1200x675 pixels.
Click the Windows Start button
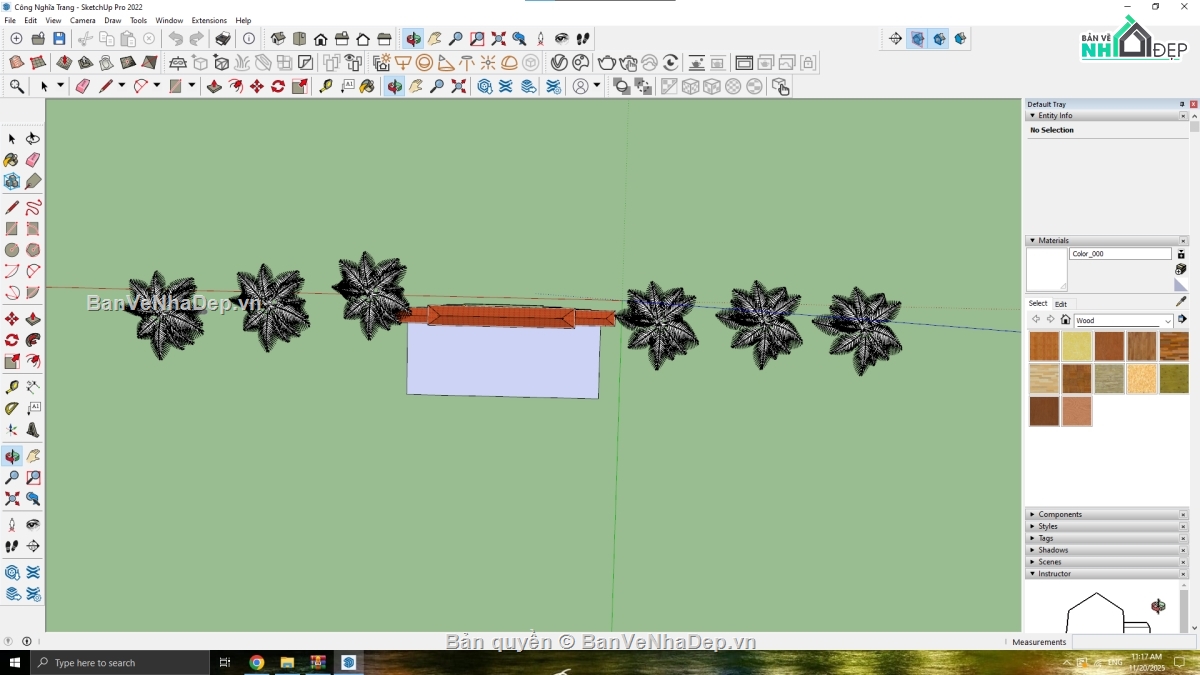point(15,663)
